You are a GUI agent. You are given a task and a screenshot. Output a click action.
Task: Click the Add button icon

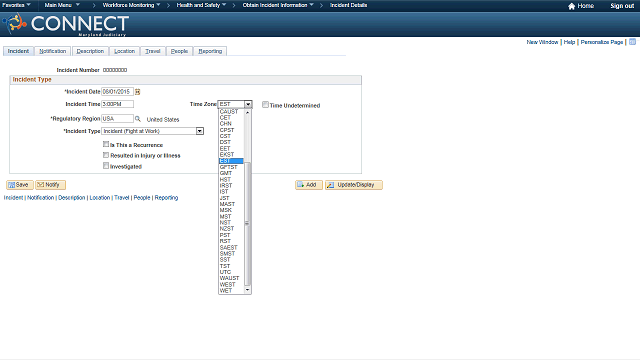300,185
